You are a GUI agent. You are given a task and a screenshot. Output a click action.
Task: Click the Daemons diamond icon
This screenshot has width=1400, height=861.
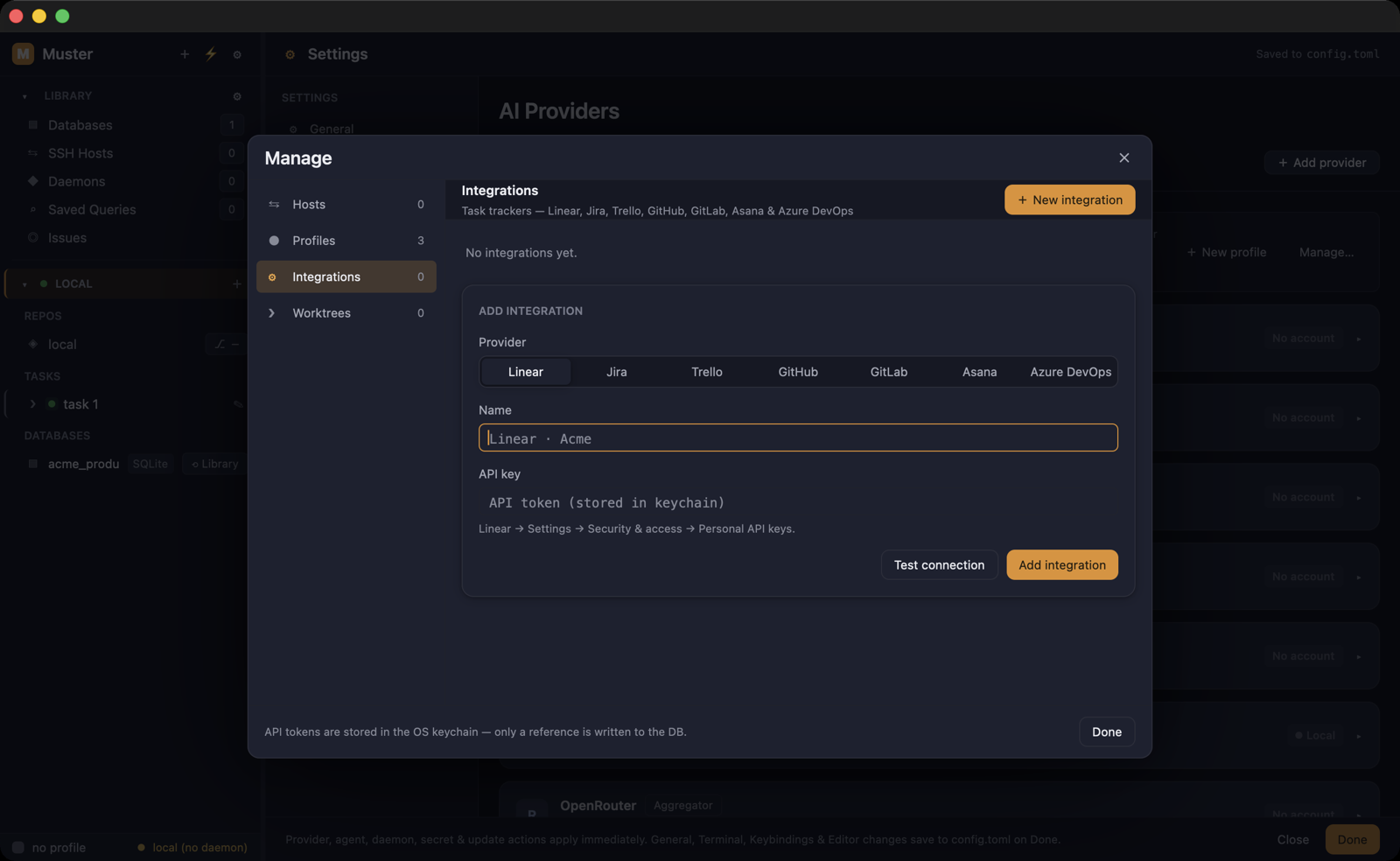coord(33,181)
